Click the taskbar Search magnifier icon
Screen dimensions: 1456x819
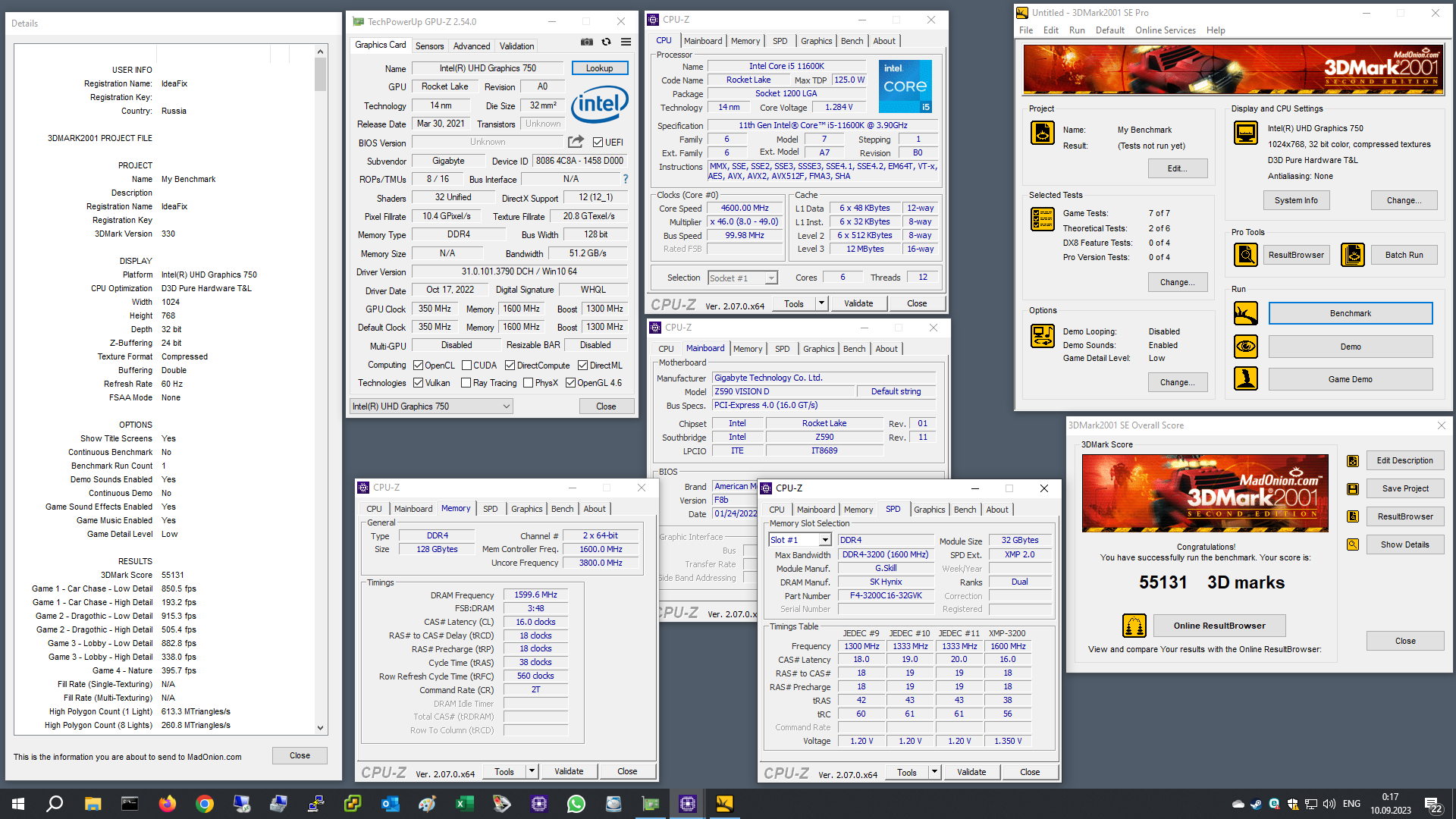55,804
